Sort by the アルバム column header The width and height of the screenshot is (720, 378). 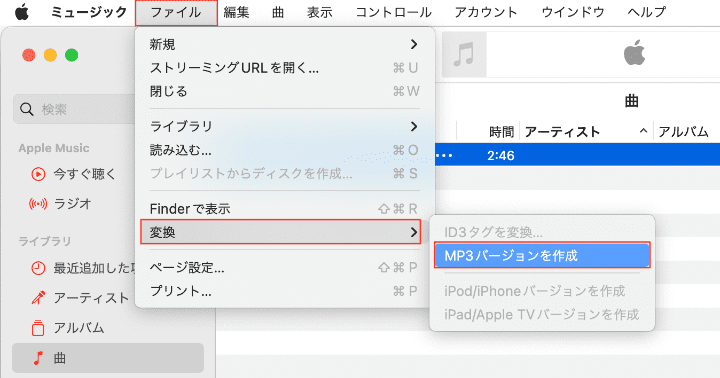(x=683, y=132)
